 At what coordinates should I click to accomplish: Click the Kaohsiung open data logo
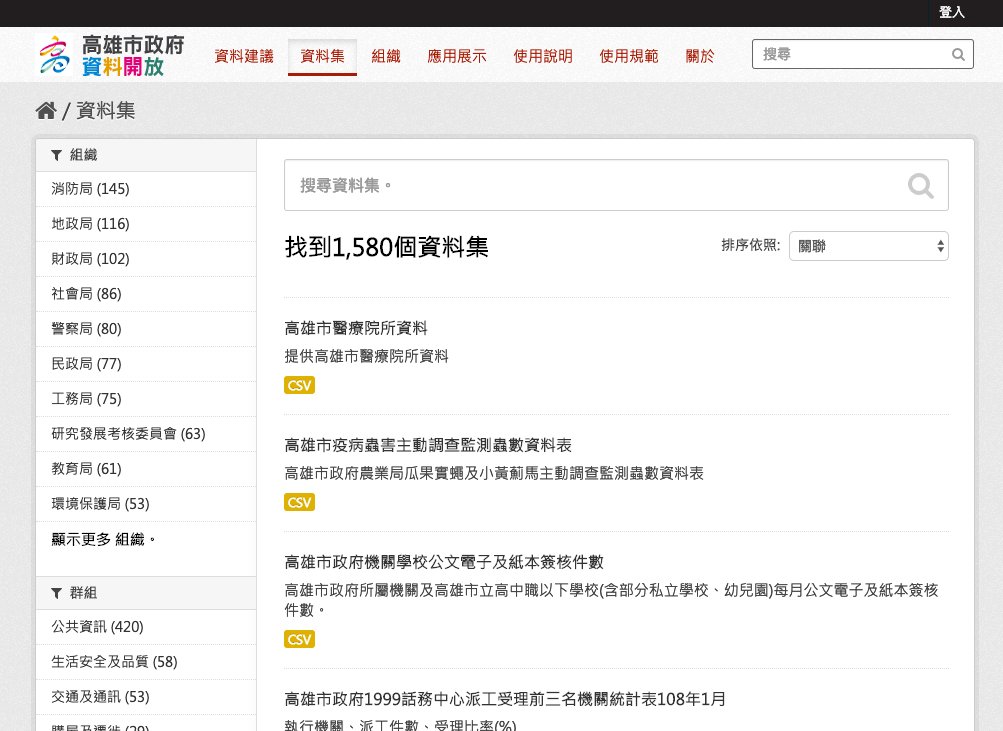pos(110,56)
